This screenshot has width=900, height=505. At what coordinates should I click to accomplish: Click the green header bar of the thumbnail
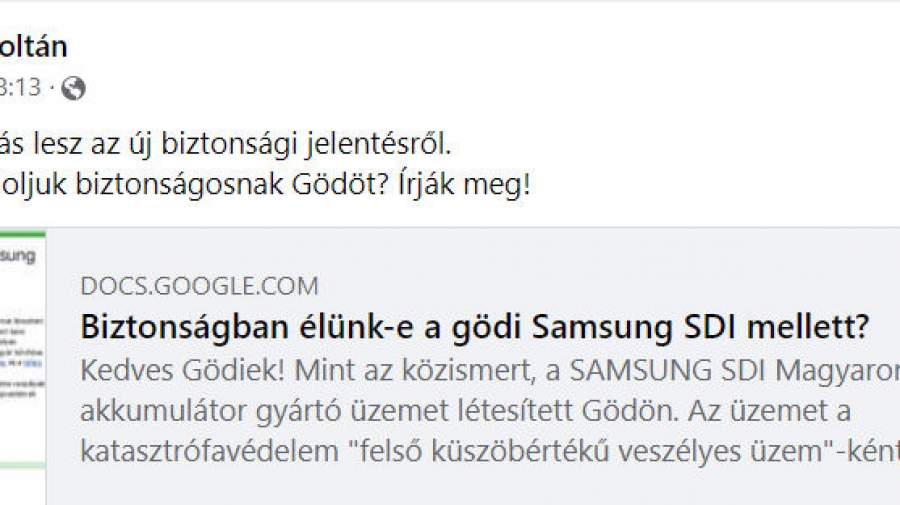coord(22,234)
